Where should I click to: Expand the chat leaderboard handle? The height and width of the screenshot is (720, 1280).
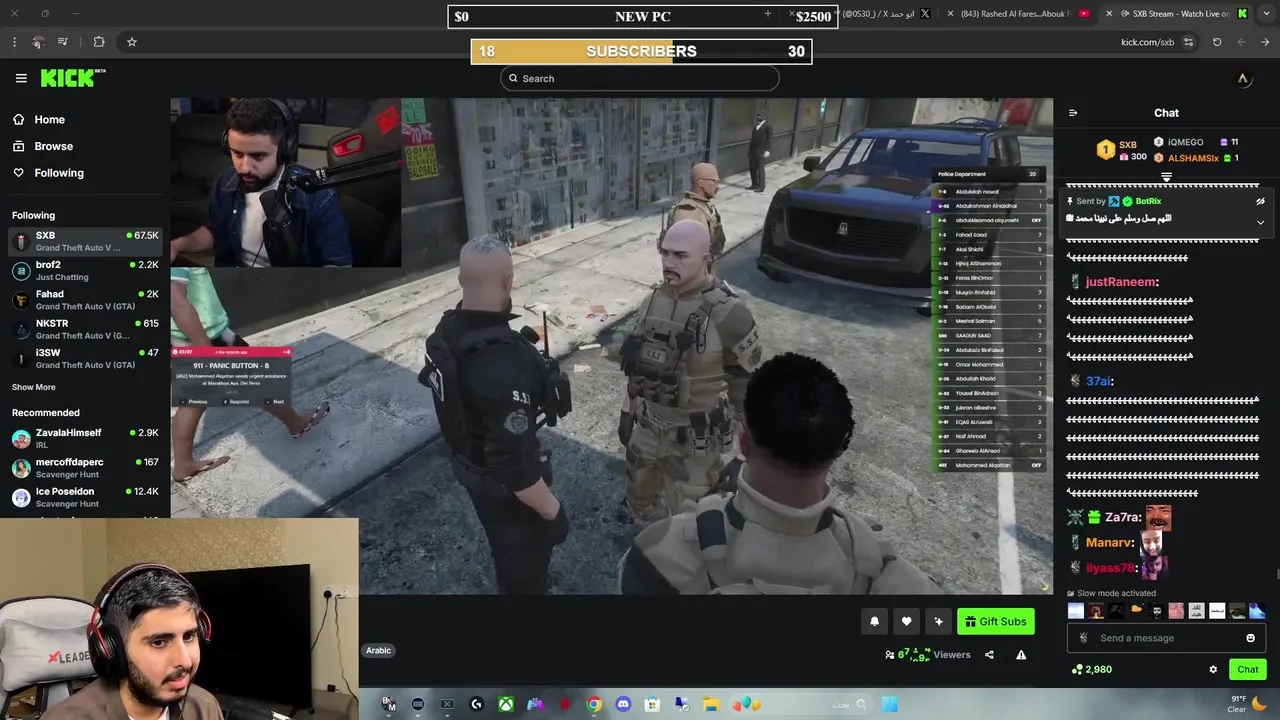click(1166, 177)
